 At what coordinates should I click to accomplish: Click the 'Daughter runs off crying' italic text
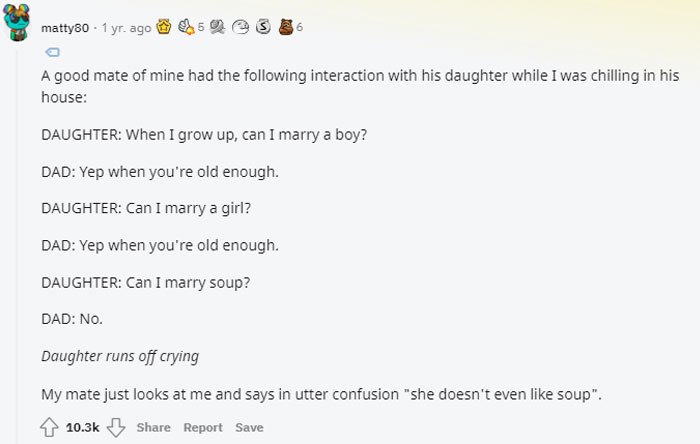point(119,356)
